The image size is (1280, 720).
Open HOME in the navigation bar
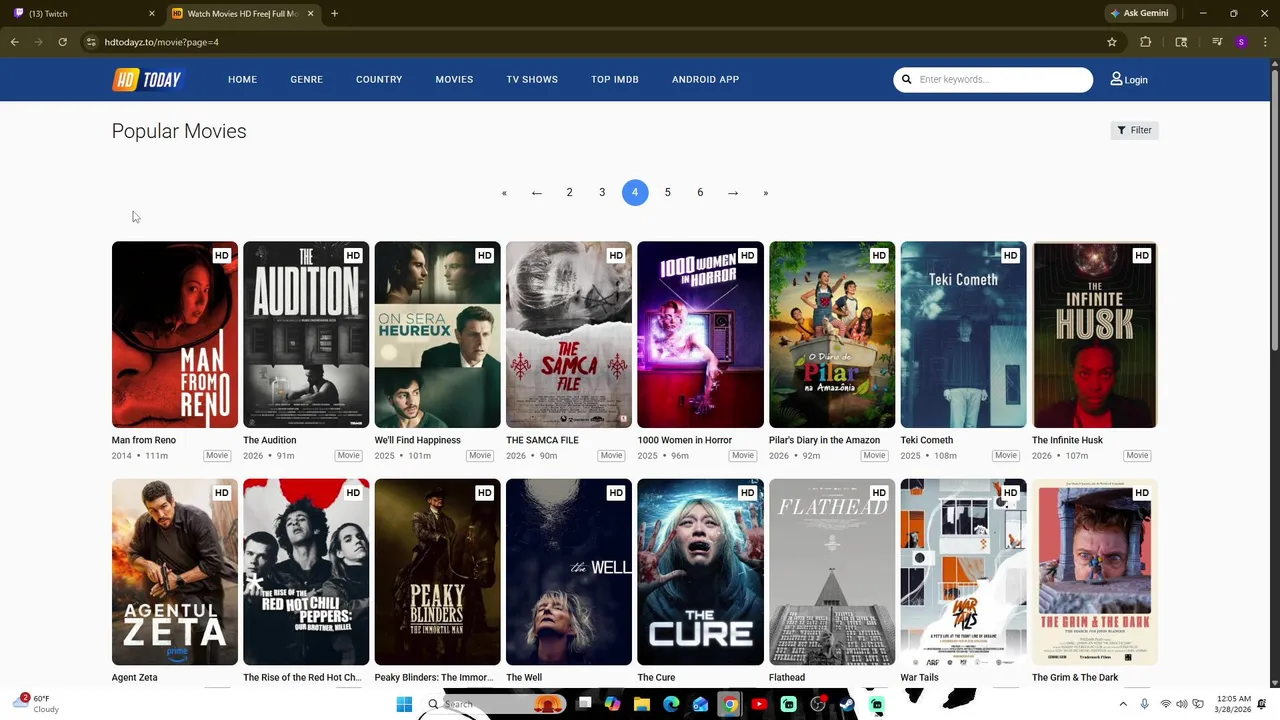pos(242,79)
